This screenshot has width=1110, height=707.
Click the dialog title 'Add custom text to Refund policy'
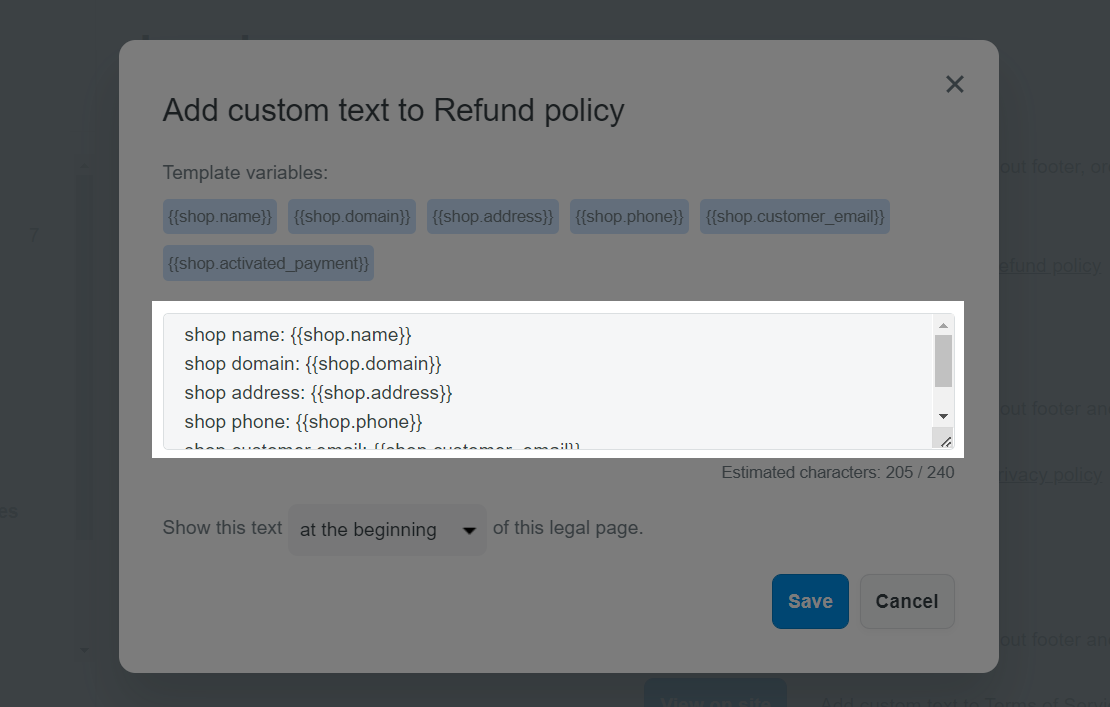394,110
